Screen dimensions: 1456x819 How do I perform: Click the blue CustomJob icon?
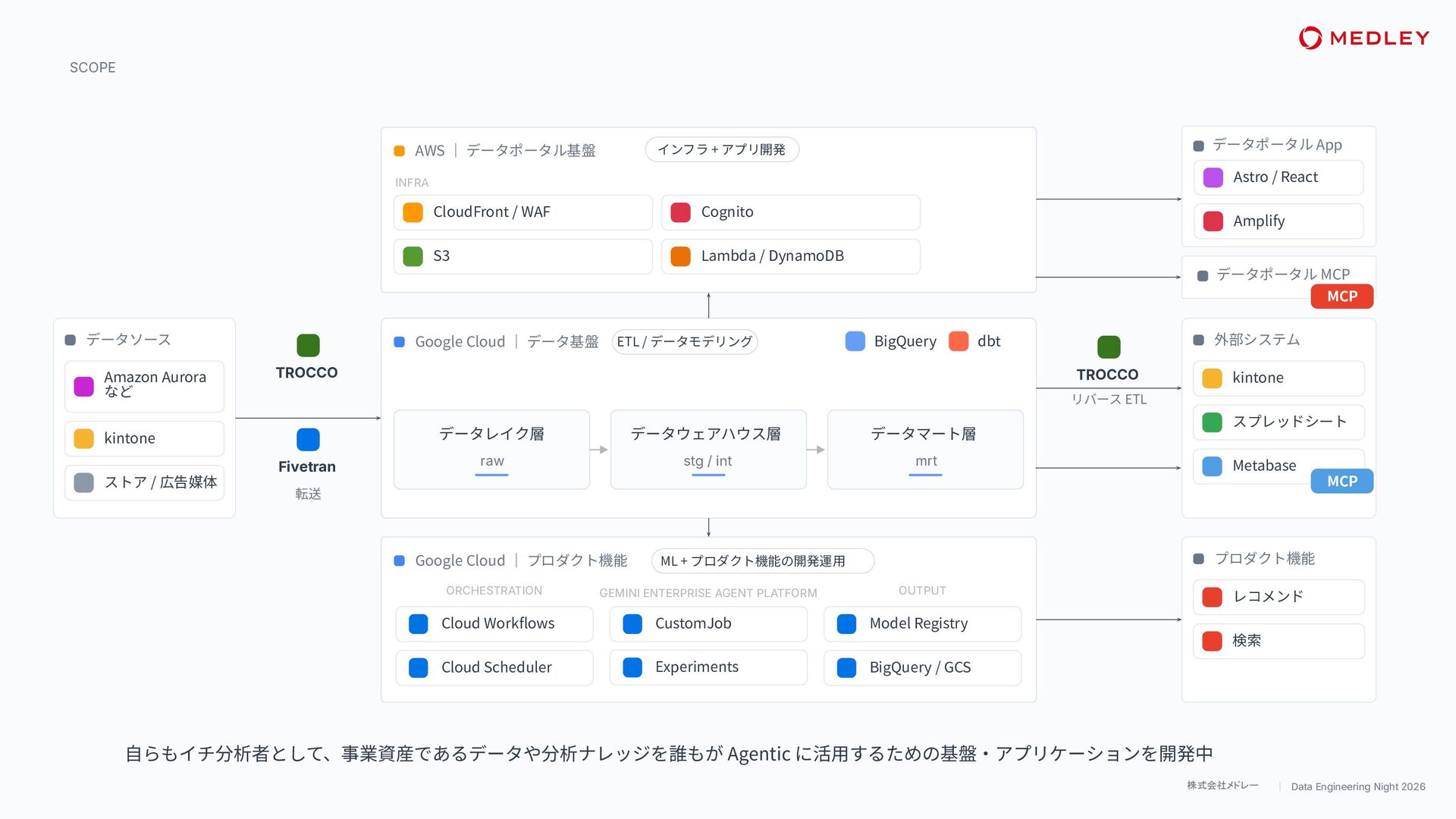coord(632,623)
